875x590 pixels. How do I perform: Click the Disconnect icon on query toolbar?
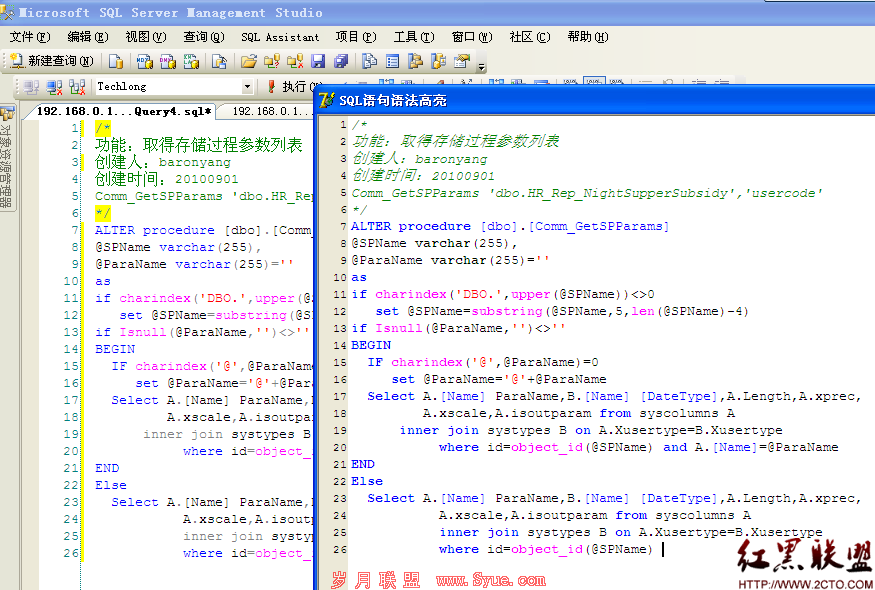[54, 87]
